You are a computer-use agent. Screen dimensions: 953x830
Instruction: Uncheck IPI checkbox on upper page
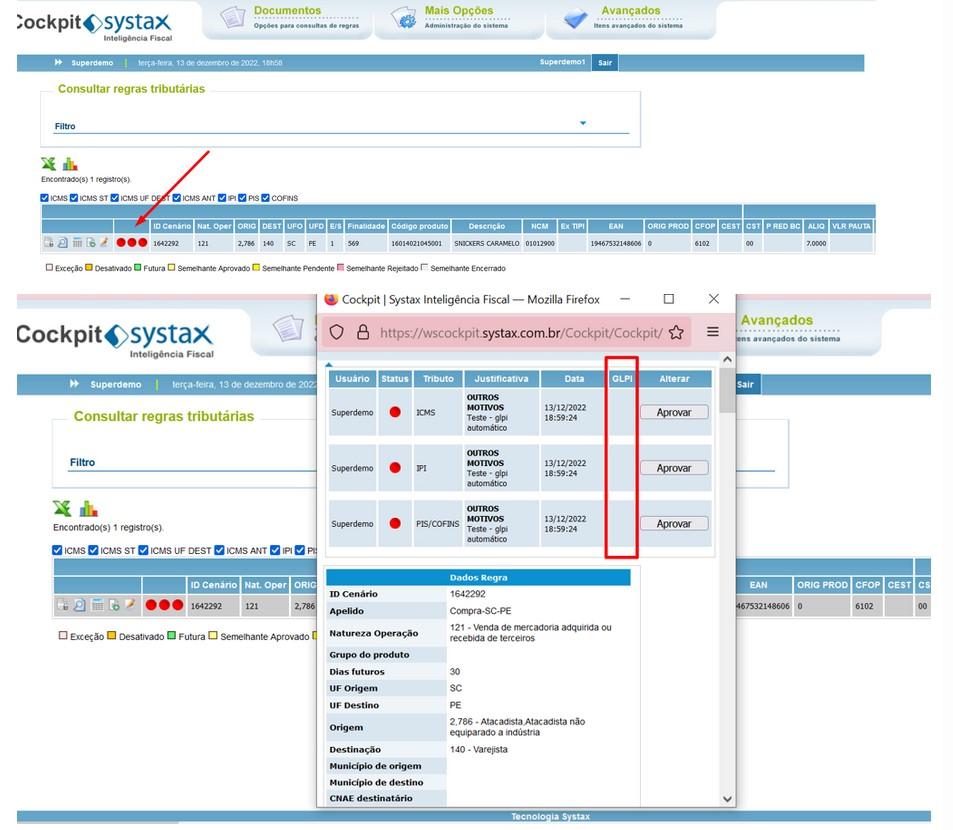(222, 198)
